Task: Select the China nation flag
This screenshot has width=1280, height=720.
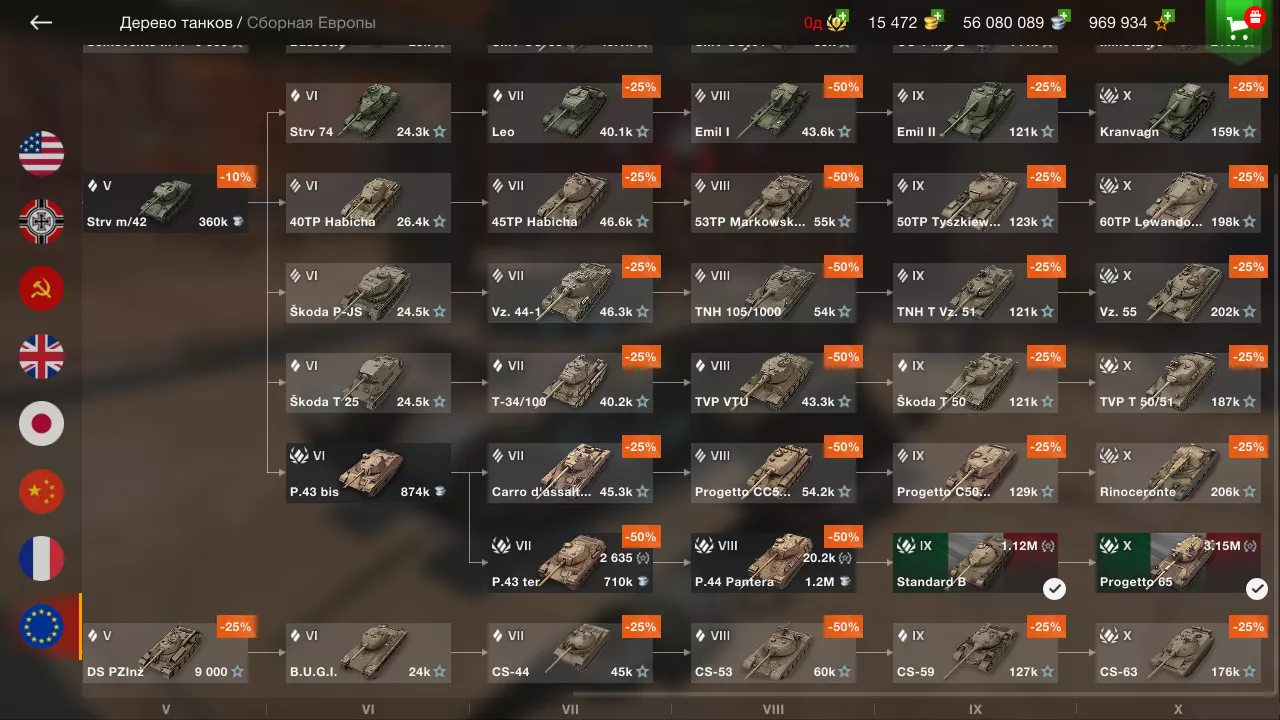Action: (41, 492)
